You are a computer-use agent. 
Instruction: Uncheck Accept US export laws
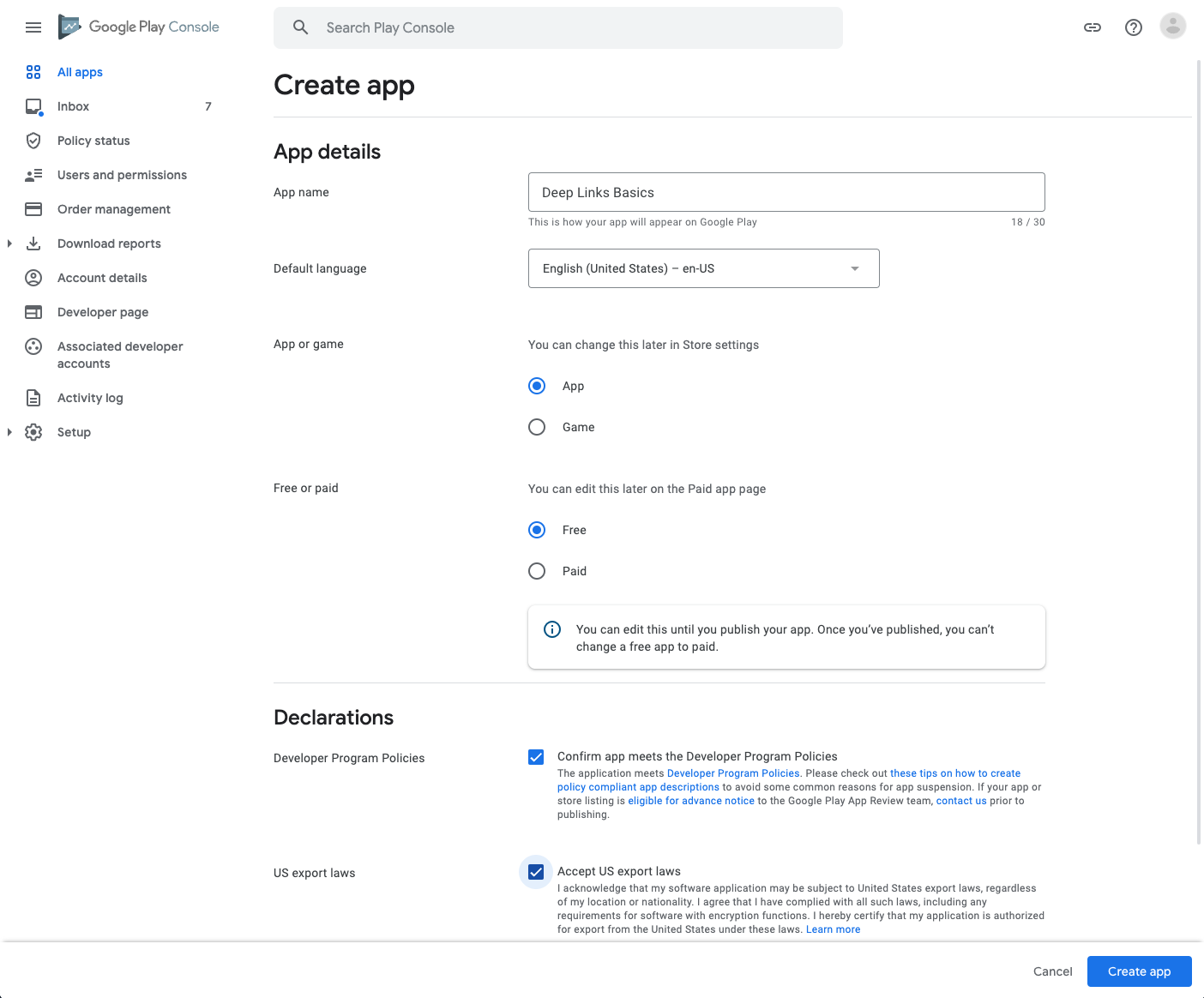(536, 872)
